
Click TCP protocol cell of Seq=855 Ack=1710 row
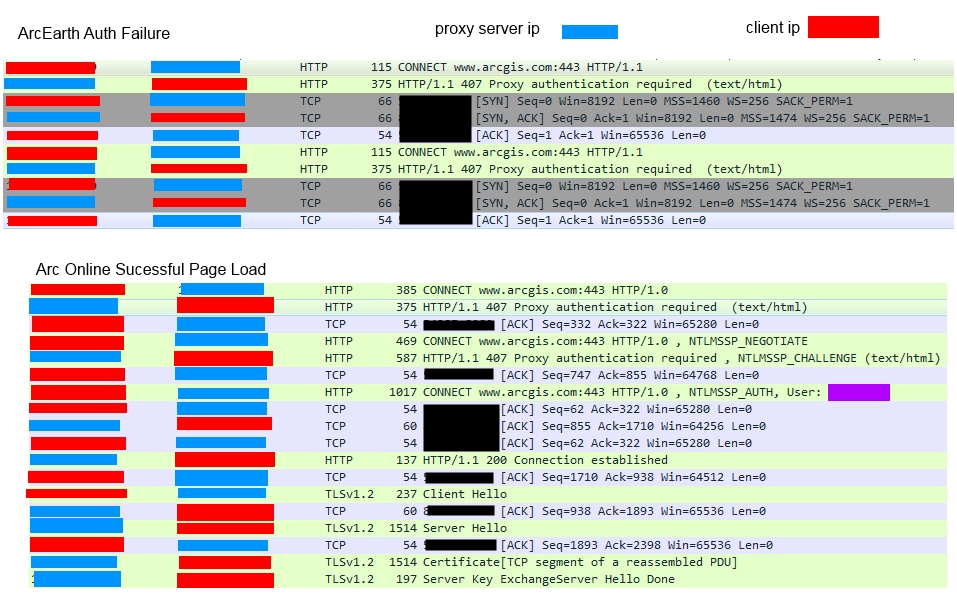[335, 427]
